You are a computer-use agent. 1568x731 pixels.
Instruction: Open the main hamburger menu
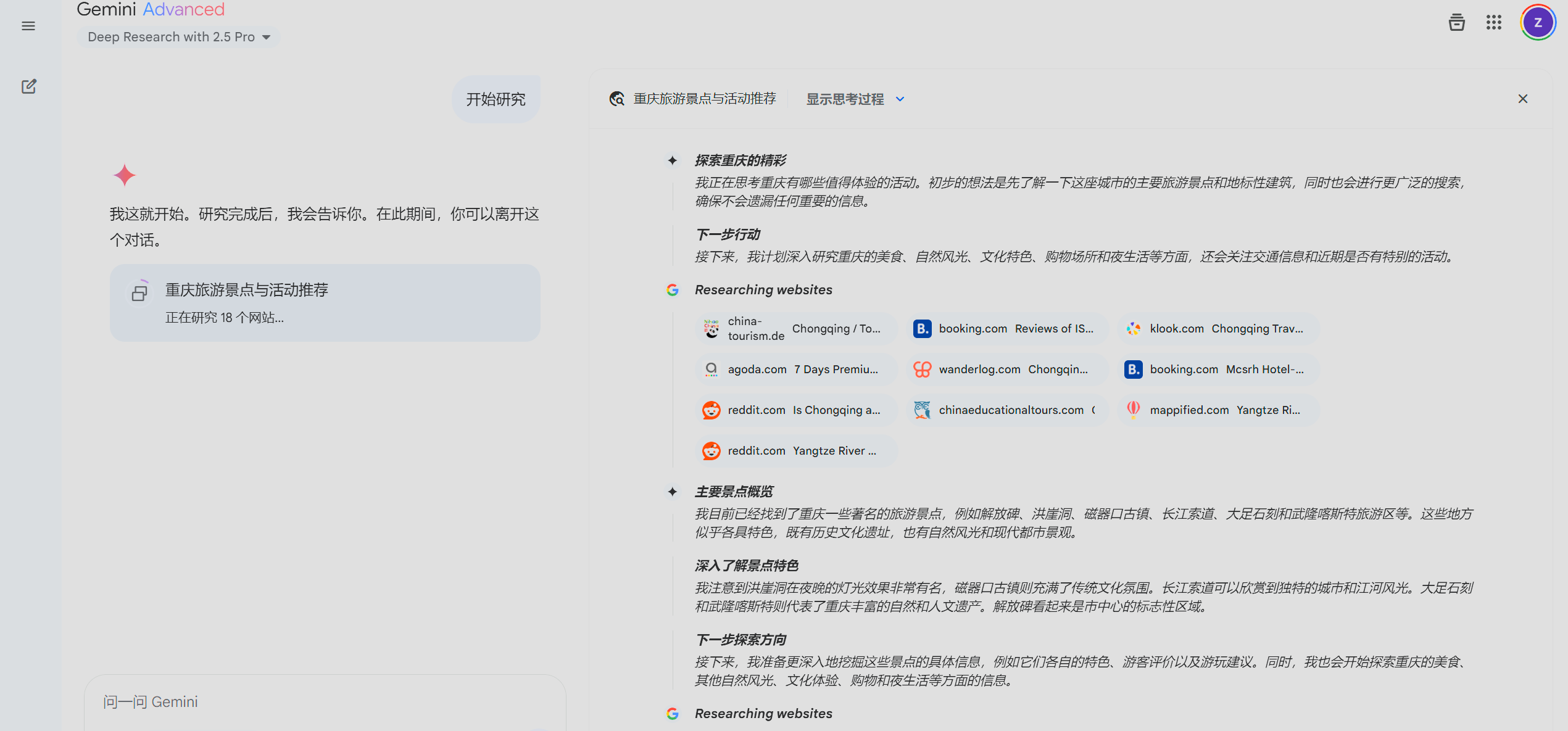point(28,26)
